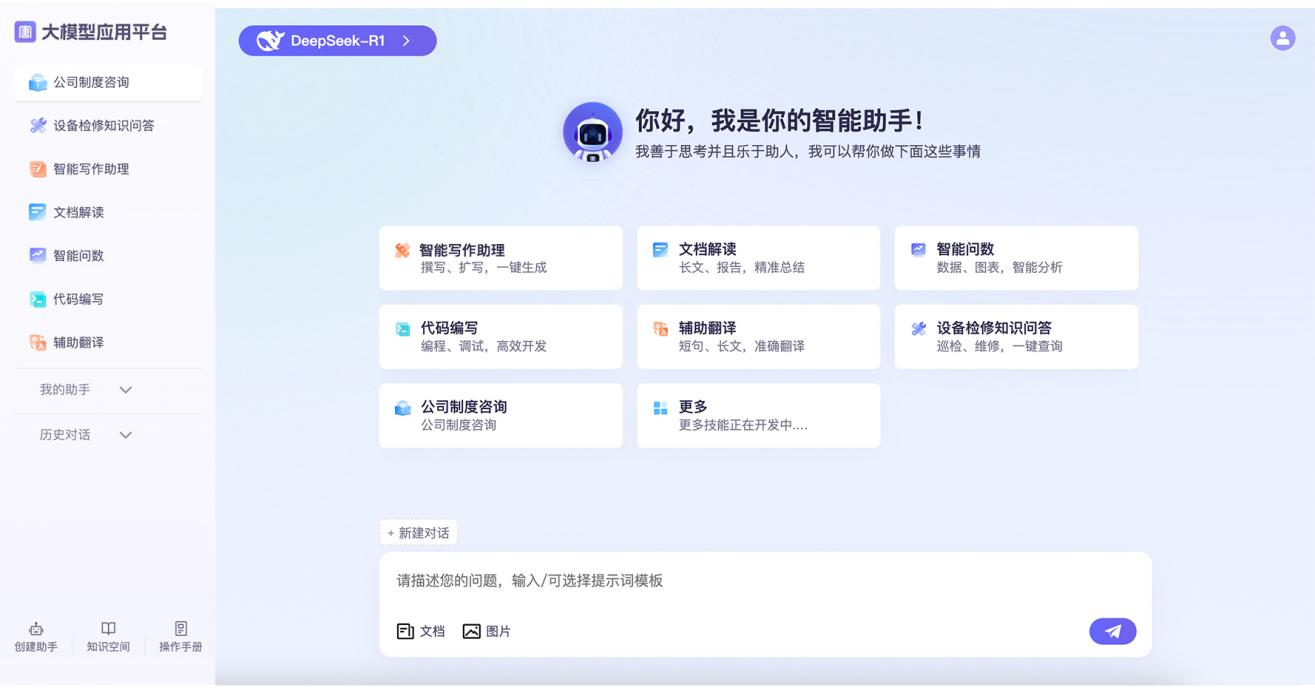Click card subtitle 巡检、维修，一键查询

tap(1000, 347)
